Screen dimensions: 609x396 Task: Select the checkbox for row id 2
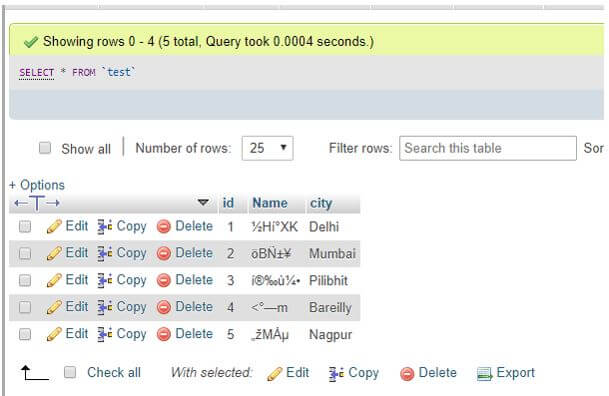click(x=25, y=254)
